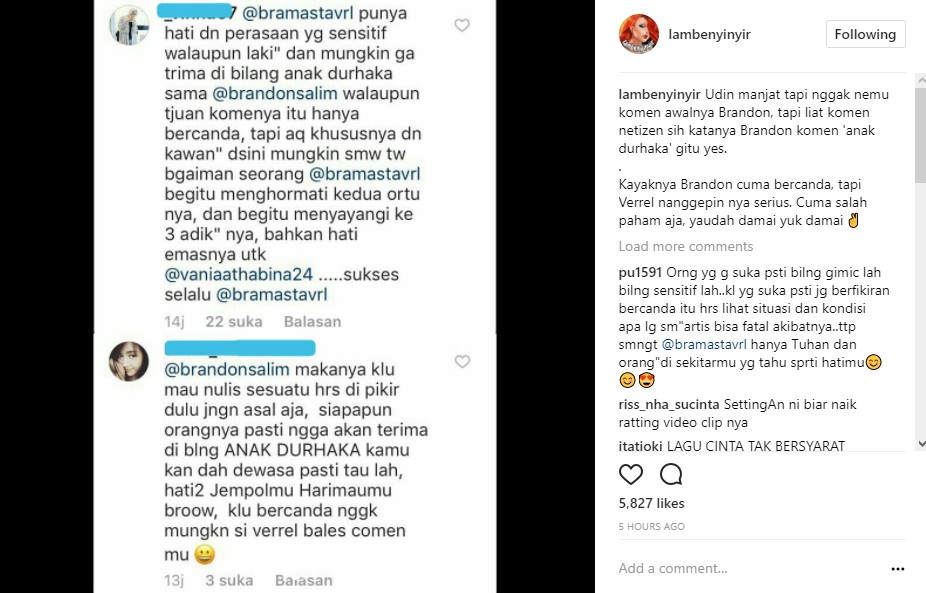Like the post with heart icon
This screenshot has width=926, height=593.
630,474
